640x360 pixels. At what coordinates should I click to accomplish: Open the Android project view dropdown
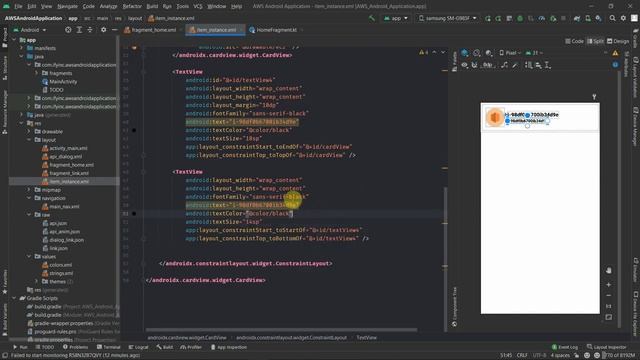tap(30, 30)
